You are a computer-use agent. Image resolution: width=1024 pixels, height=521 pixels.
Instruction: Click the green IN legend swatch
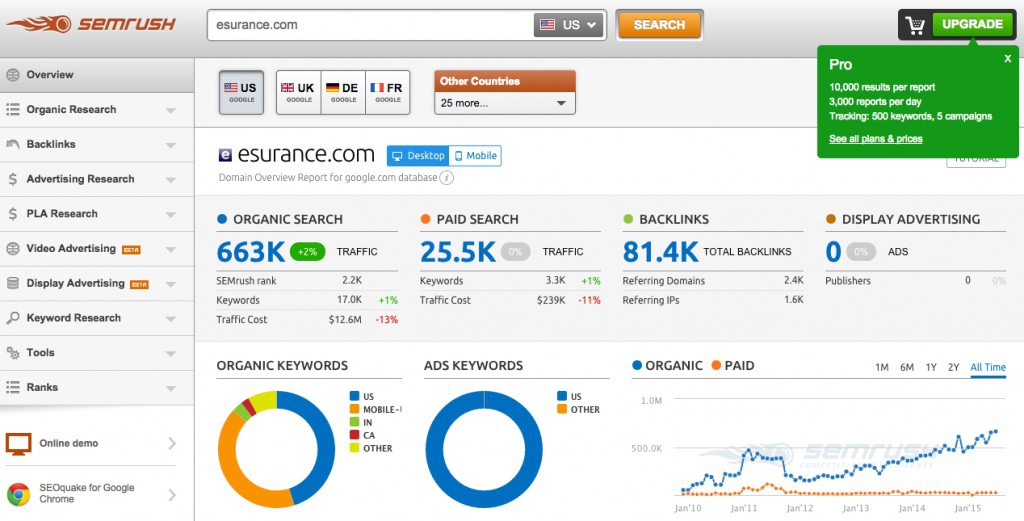[355, 422]
